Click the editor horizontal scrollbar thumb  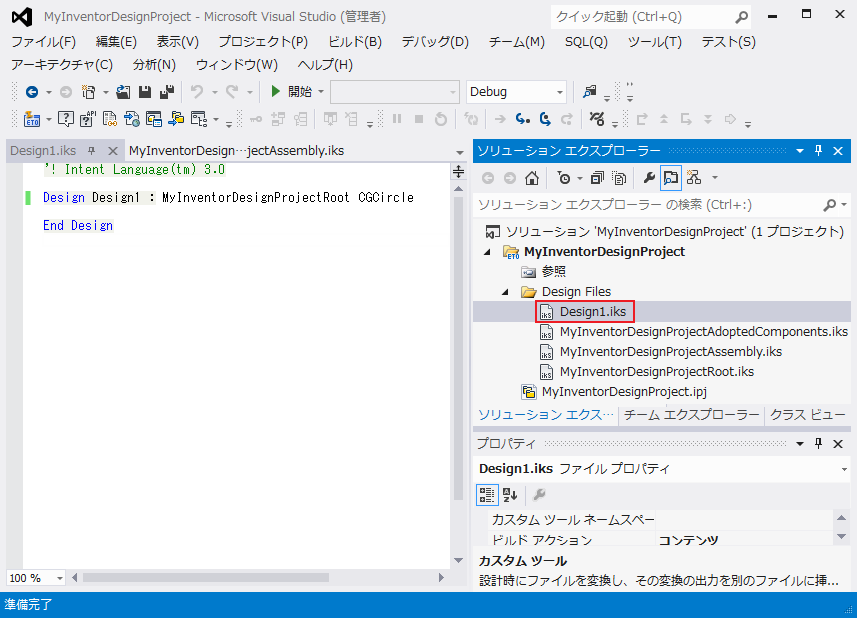(206, 578)
